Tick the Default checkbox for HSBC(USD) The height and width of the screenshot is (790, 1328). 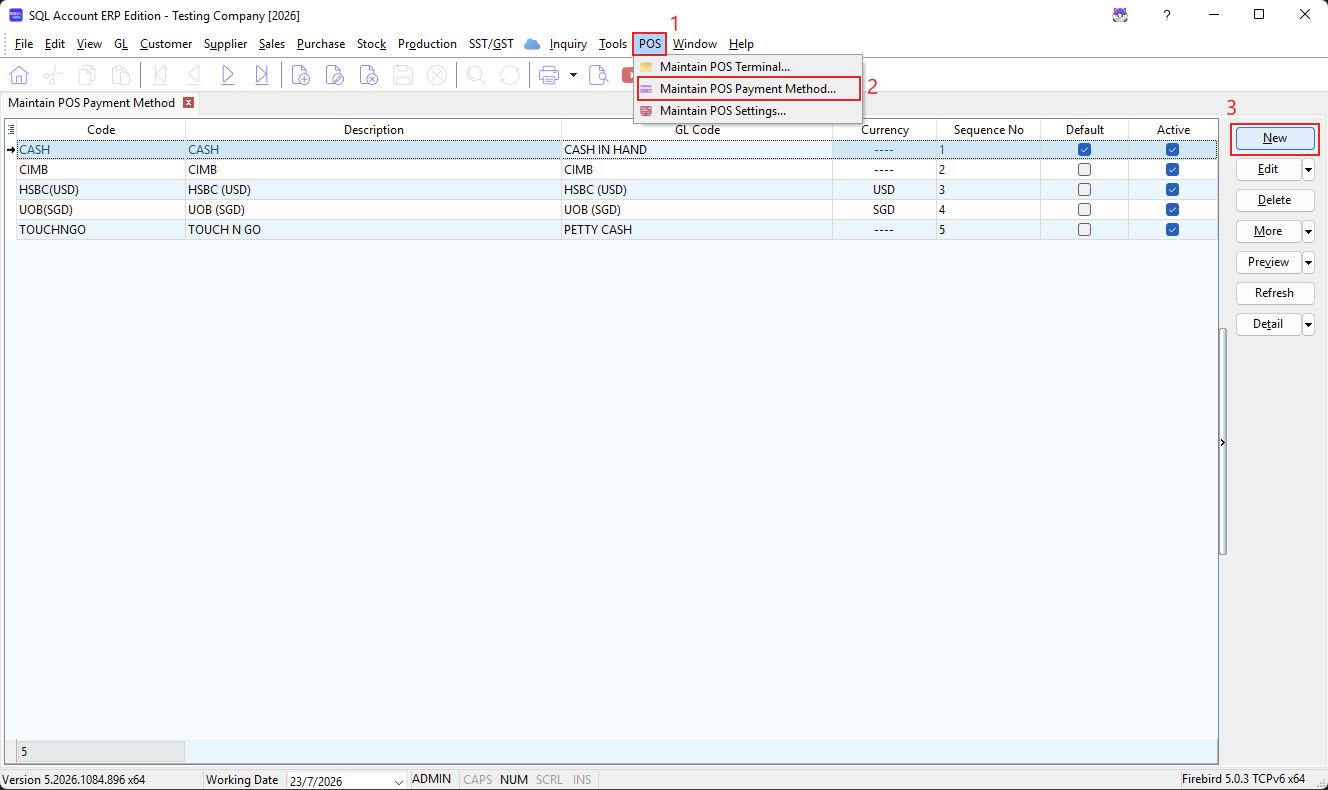(x=1084, y=190)
